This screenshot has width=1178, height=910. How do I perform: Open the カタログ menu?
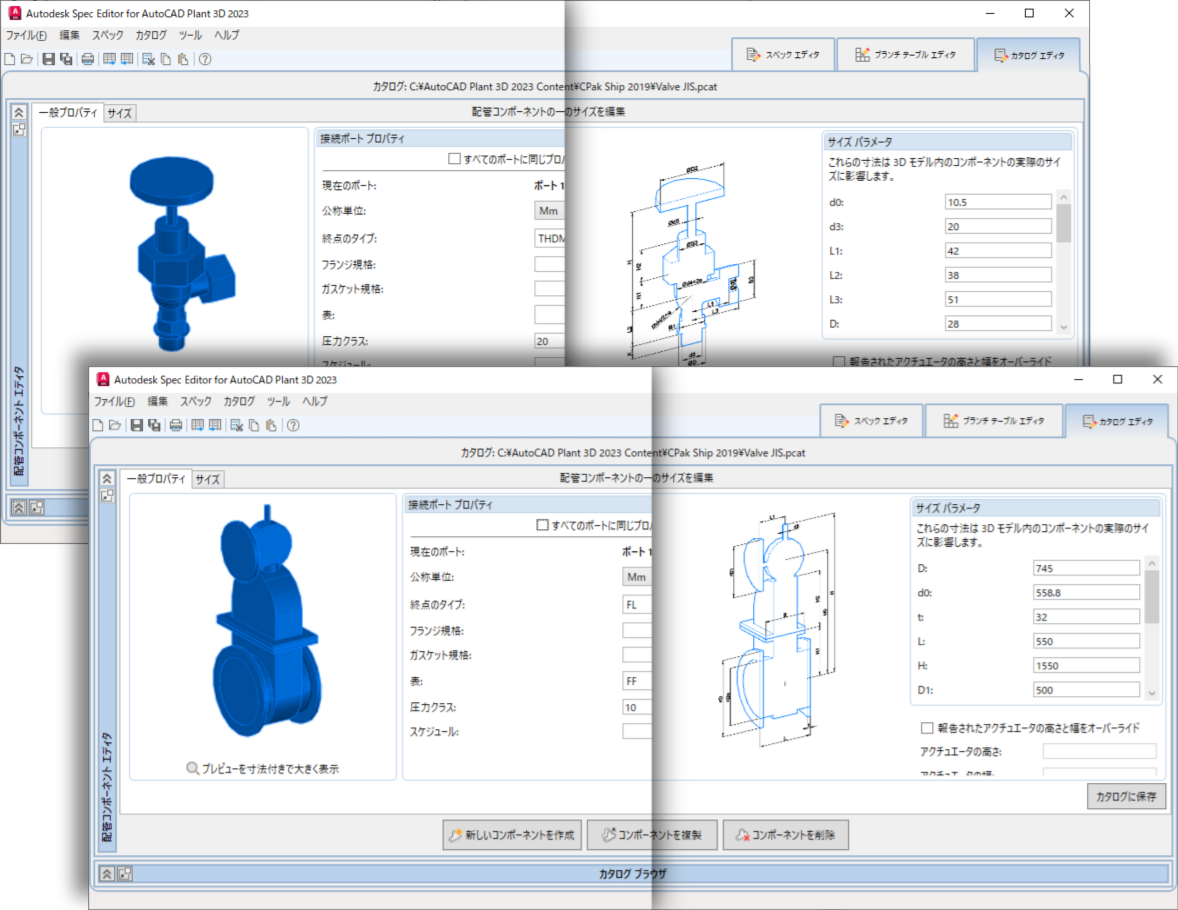[239, 401]
